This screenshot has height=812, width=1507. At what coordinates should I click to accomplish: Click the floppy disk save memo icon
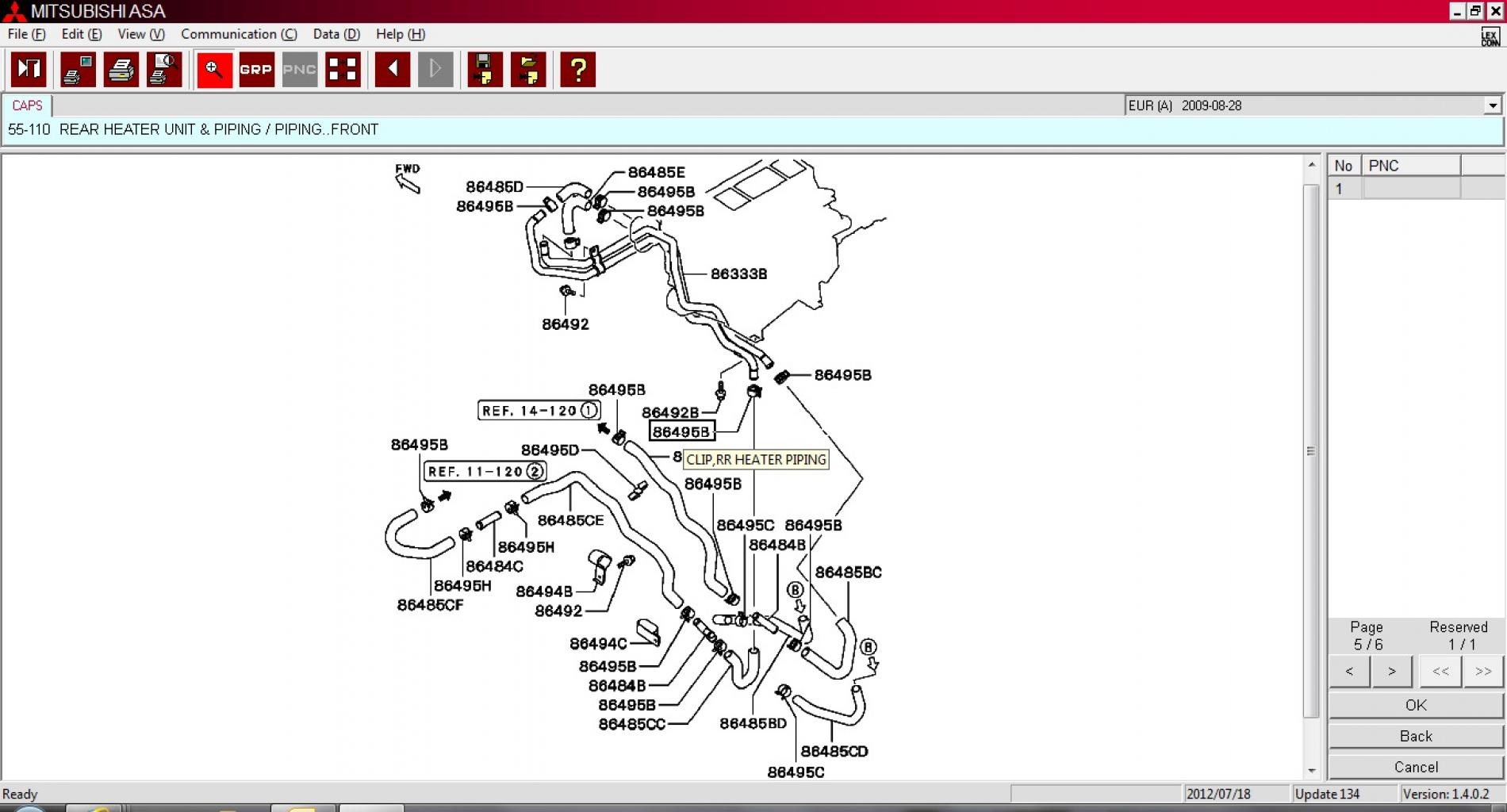tap(485, 70)
